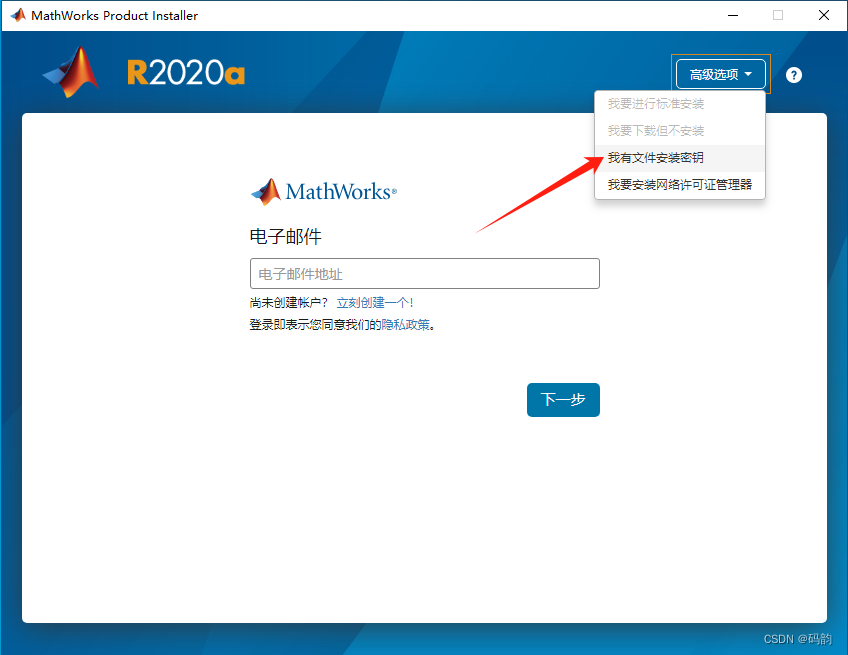Collapse the advanced options menu
Screen dimensions: 848x655
click(x=720, y=74)
